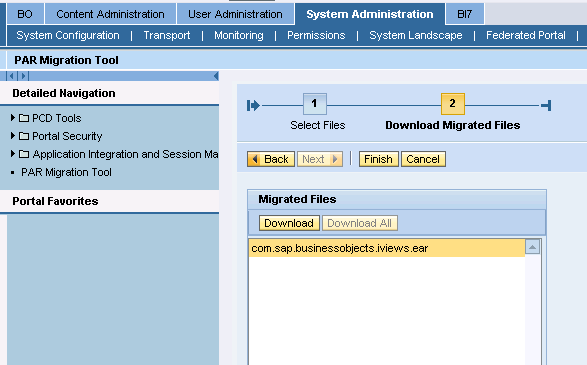This screenshot has width=587, height=365.
Task: Open the BI7 tab
Action: (465, 14)
